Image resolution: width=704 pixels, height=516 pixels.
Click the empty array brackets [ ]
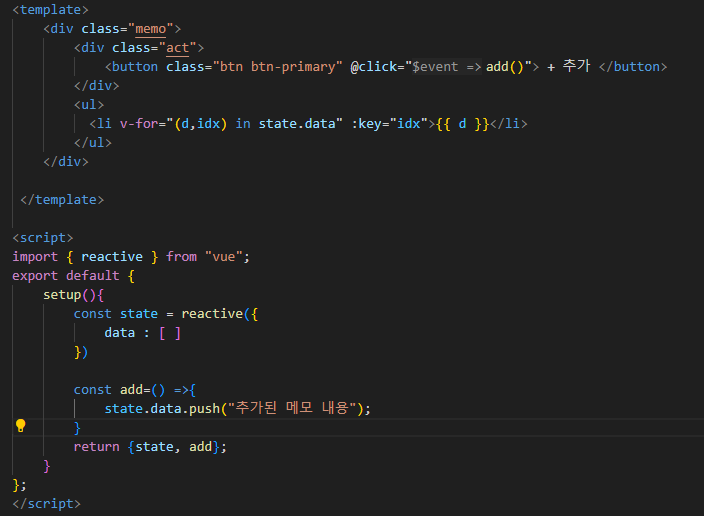pyautogui.click(x=170, y=333)
